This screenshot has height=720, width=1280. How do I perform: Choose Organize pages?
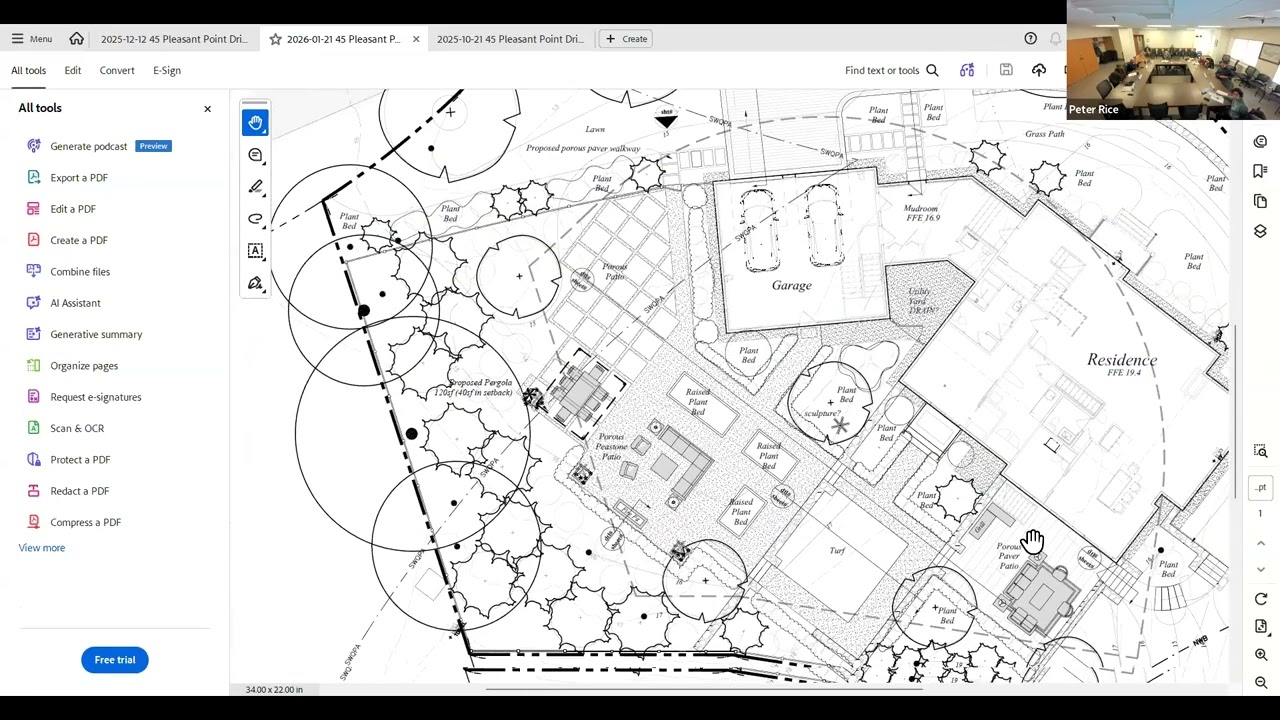point(84,366)
